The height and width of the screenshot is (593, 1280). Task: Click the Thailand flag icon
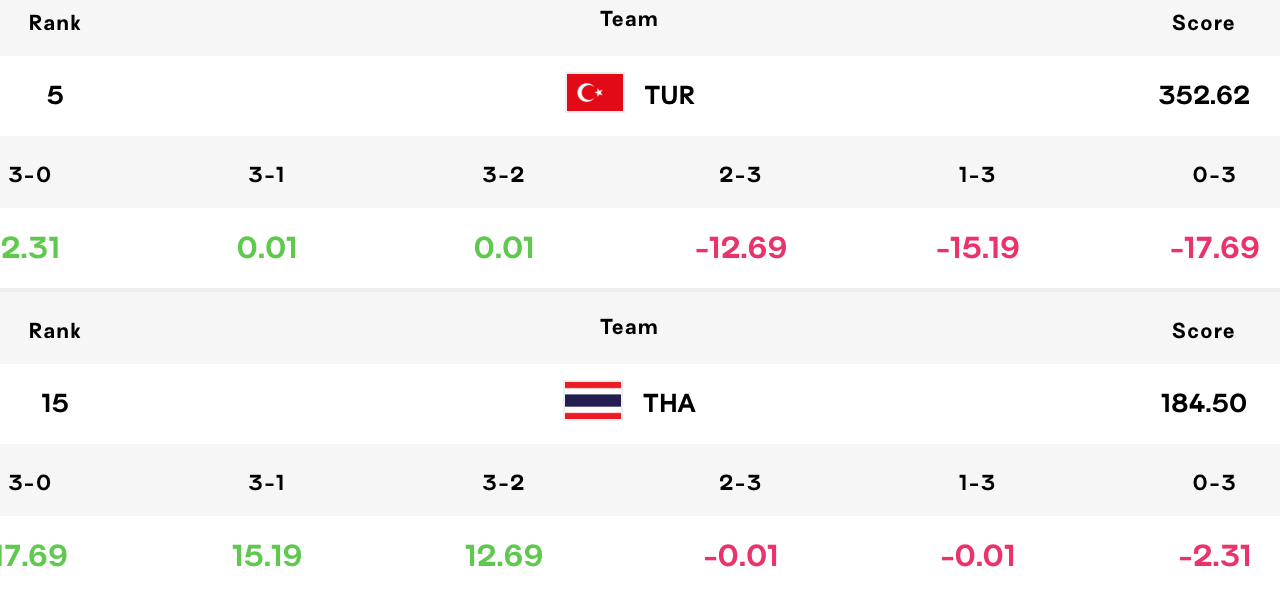tap(593, 401)
